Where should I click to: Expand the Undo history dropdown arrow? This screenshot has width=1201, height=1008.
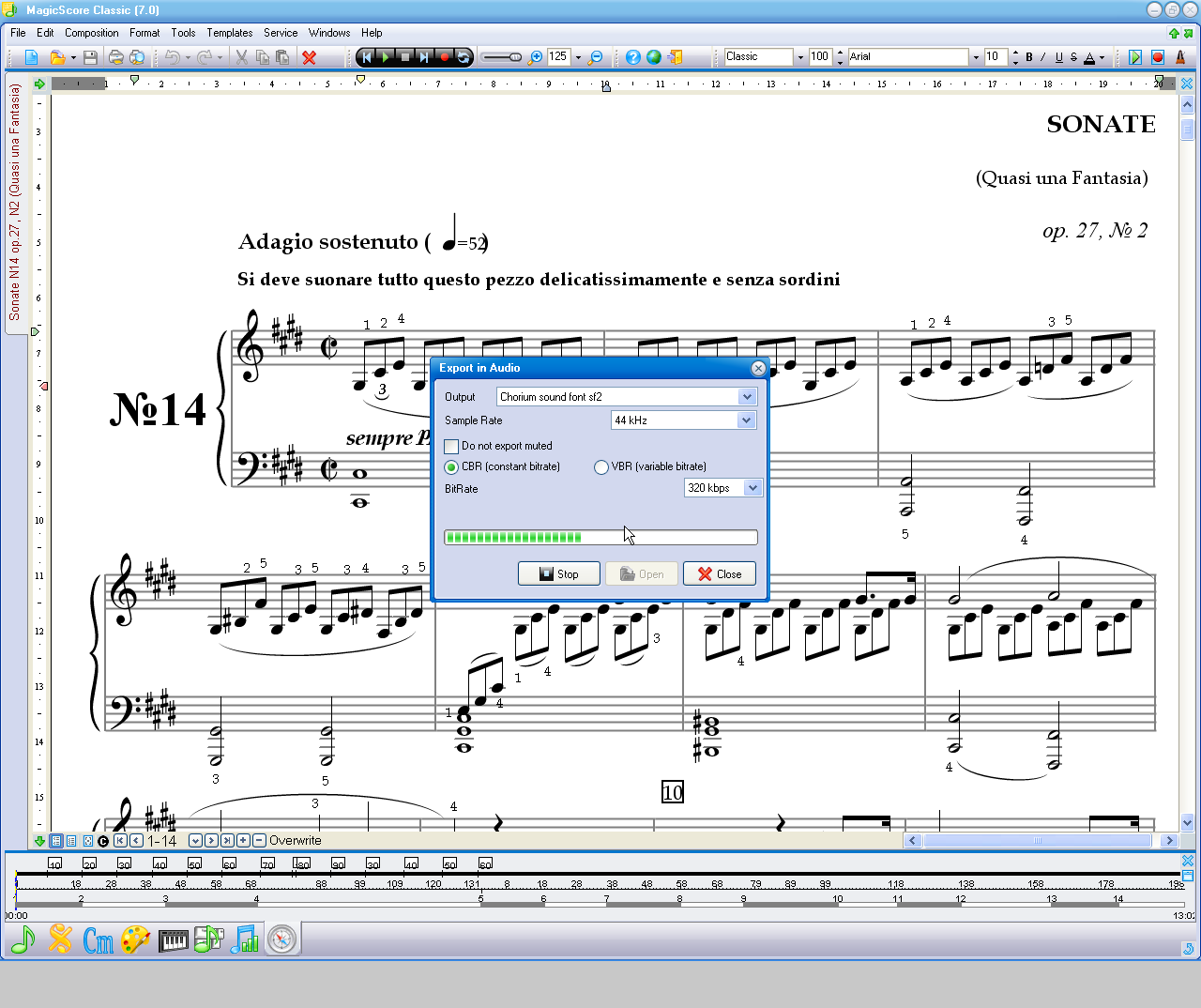(188, 58)
